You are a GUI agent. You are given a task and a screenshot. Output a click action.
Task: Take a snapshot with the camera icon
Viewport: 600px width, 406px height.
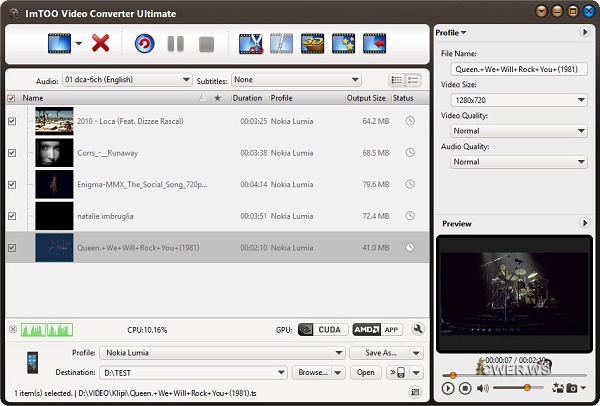pos(571,387)
